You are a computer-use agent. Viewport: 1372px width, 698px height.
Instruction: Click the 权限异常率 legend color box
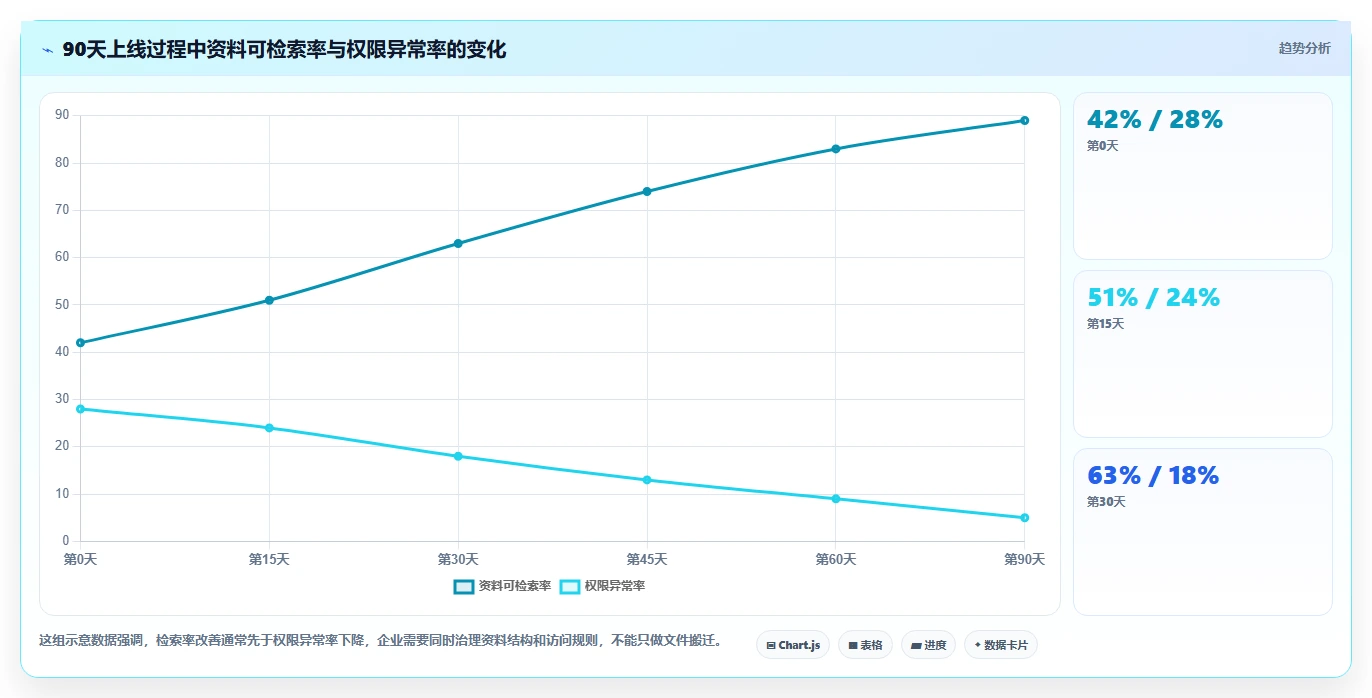pos(570,586)
